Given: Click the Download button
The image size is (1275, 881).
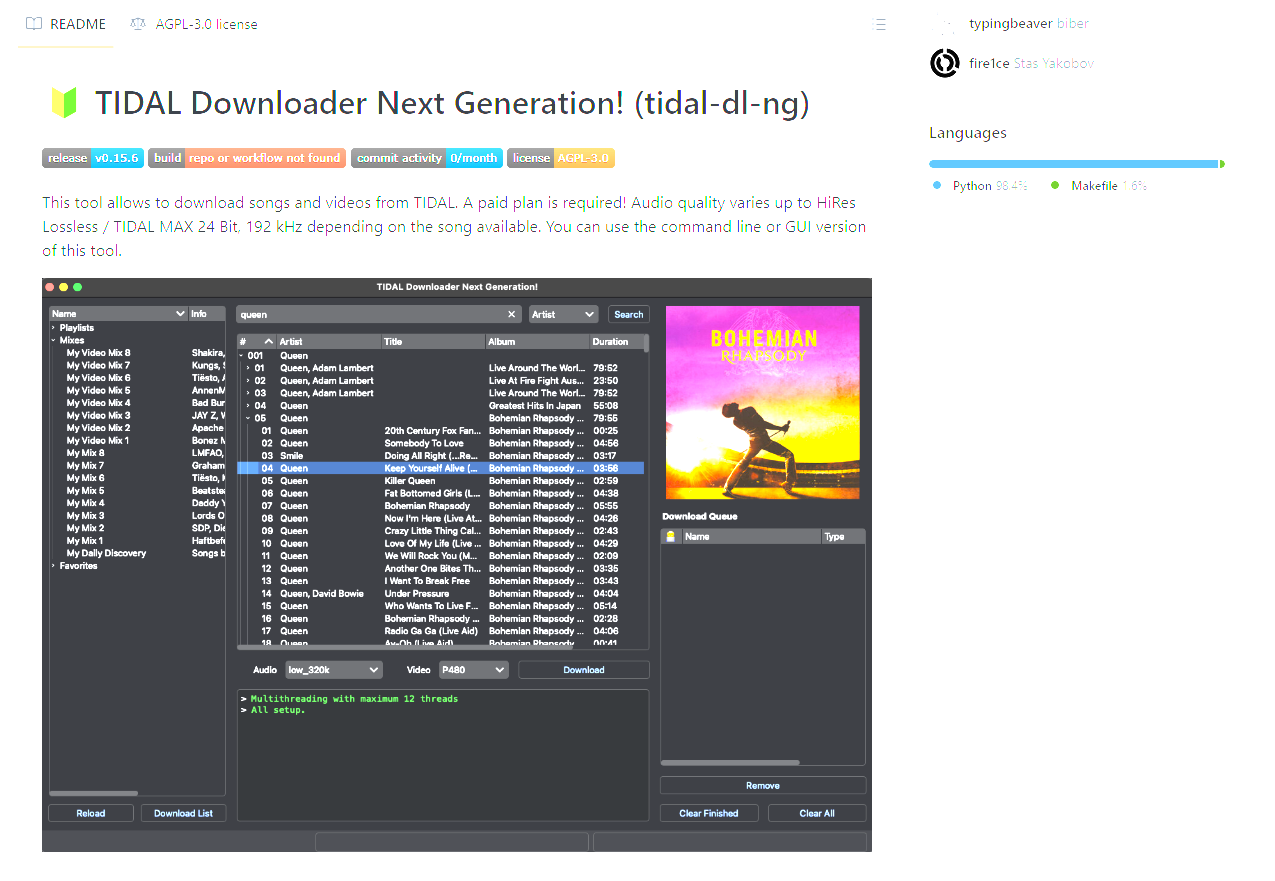Looking at the screenshot, I should click(584, 670).
